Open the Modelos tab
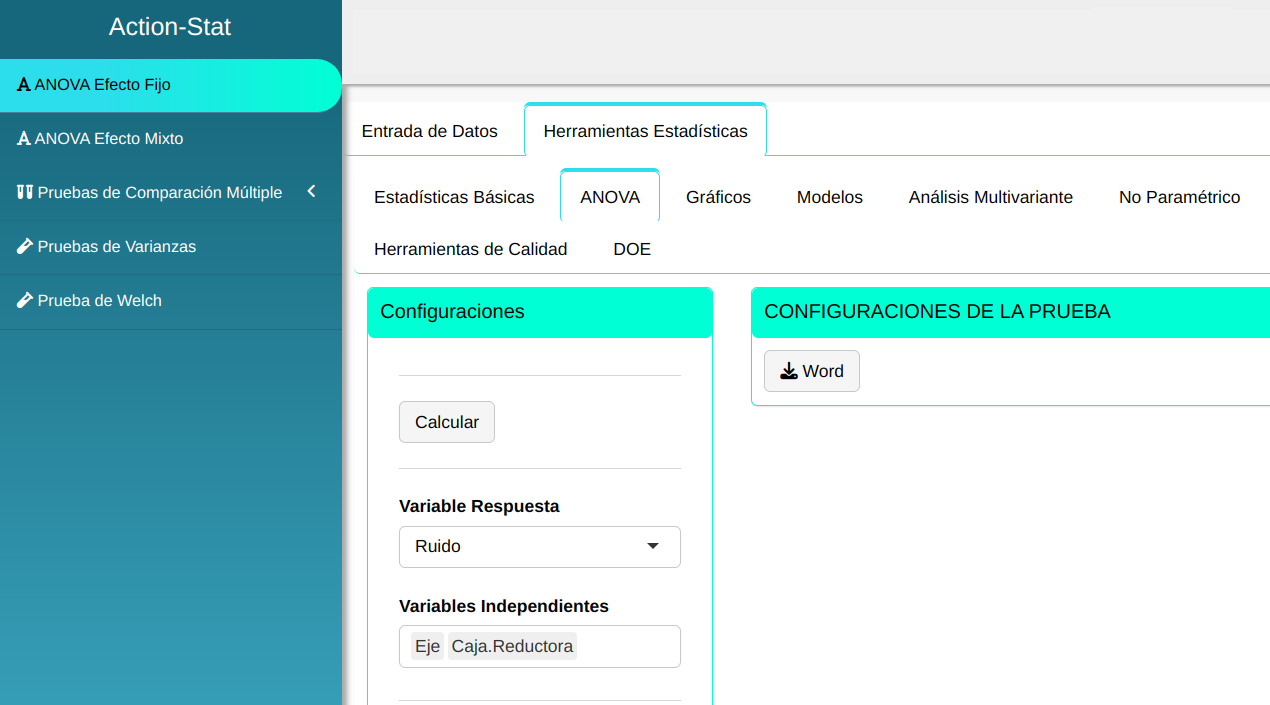1270x705 pixels. [829, 197]
